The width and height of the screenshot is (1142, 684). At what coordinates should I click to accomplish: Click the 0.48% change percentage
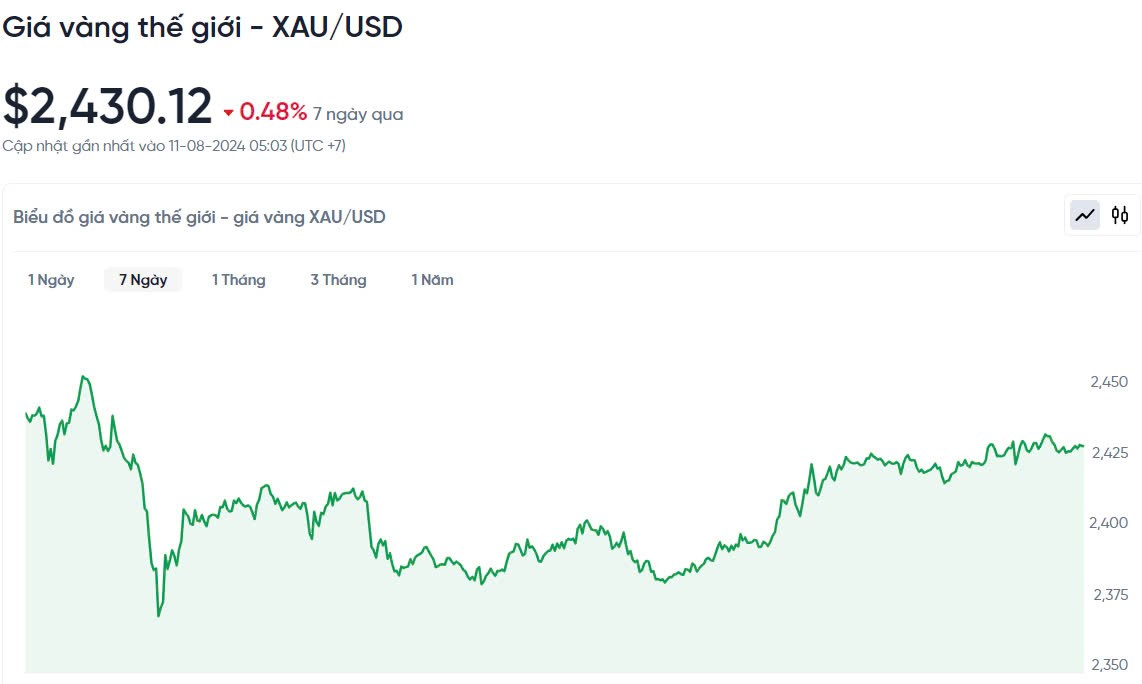pos(273,113)
